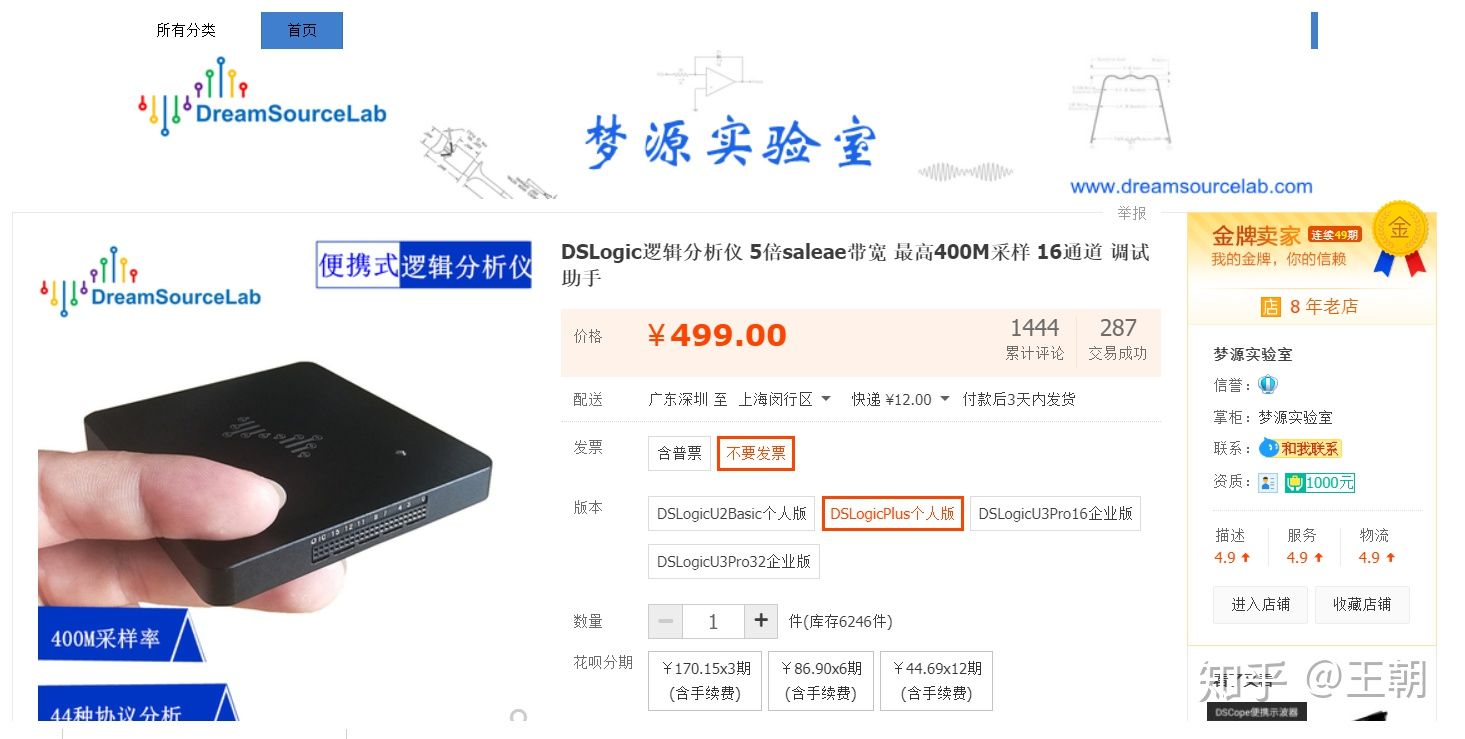Choose DSLogicU2Basic个人版 version
The image size is (1465, 739).
[731, 513]
